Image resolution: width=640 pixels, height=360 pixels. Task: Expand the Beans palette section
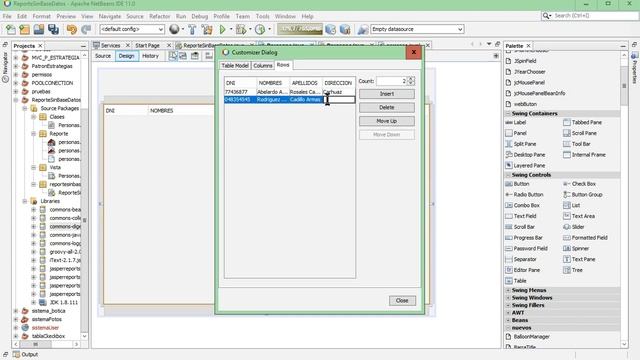508,320
